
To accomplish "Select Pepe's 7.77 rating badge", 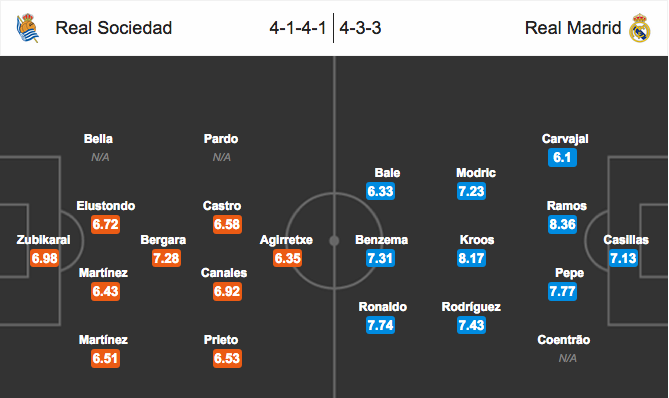I will point(562,291).
